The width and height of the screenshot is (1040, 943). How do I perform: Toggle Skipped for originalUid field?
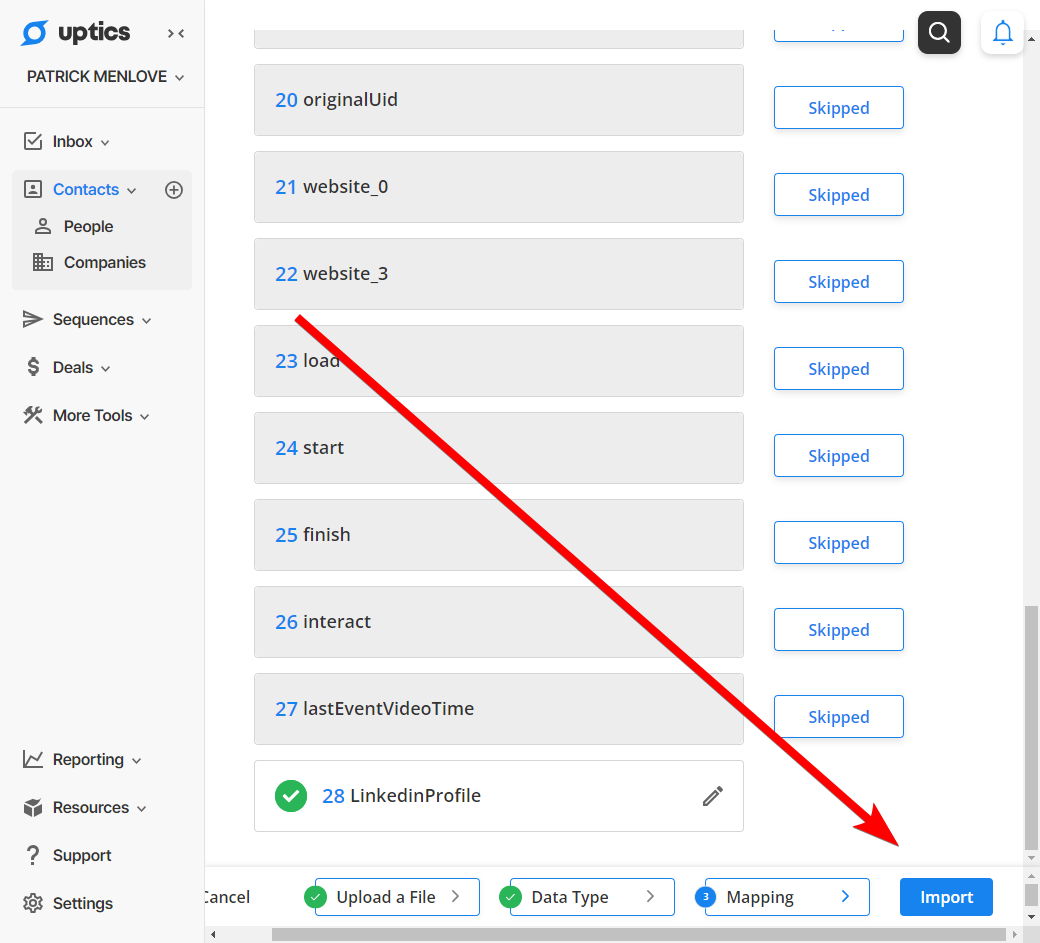(838, 107)
